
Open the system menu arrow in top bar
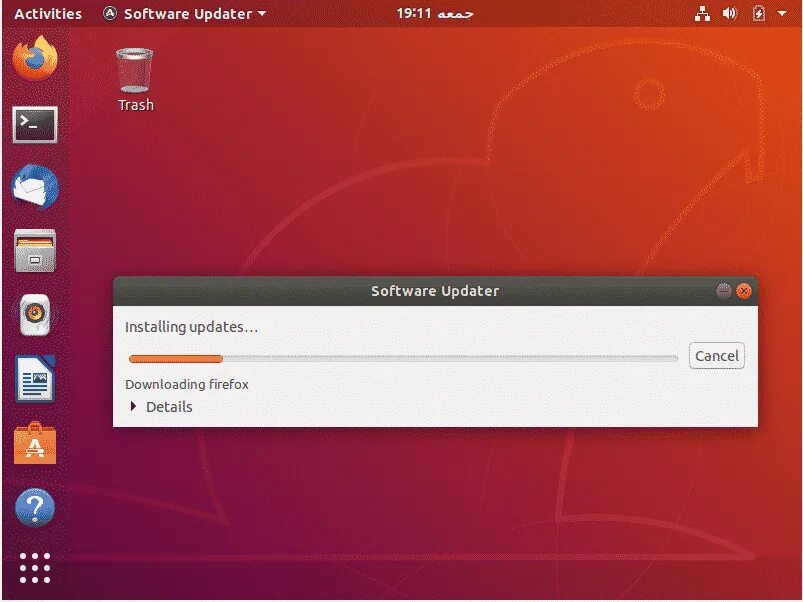pyautogui.click(x=782, y=13)
